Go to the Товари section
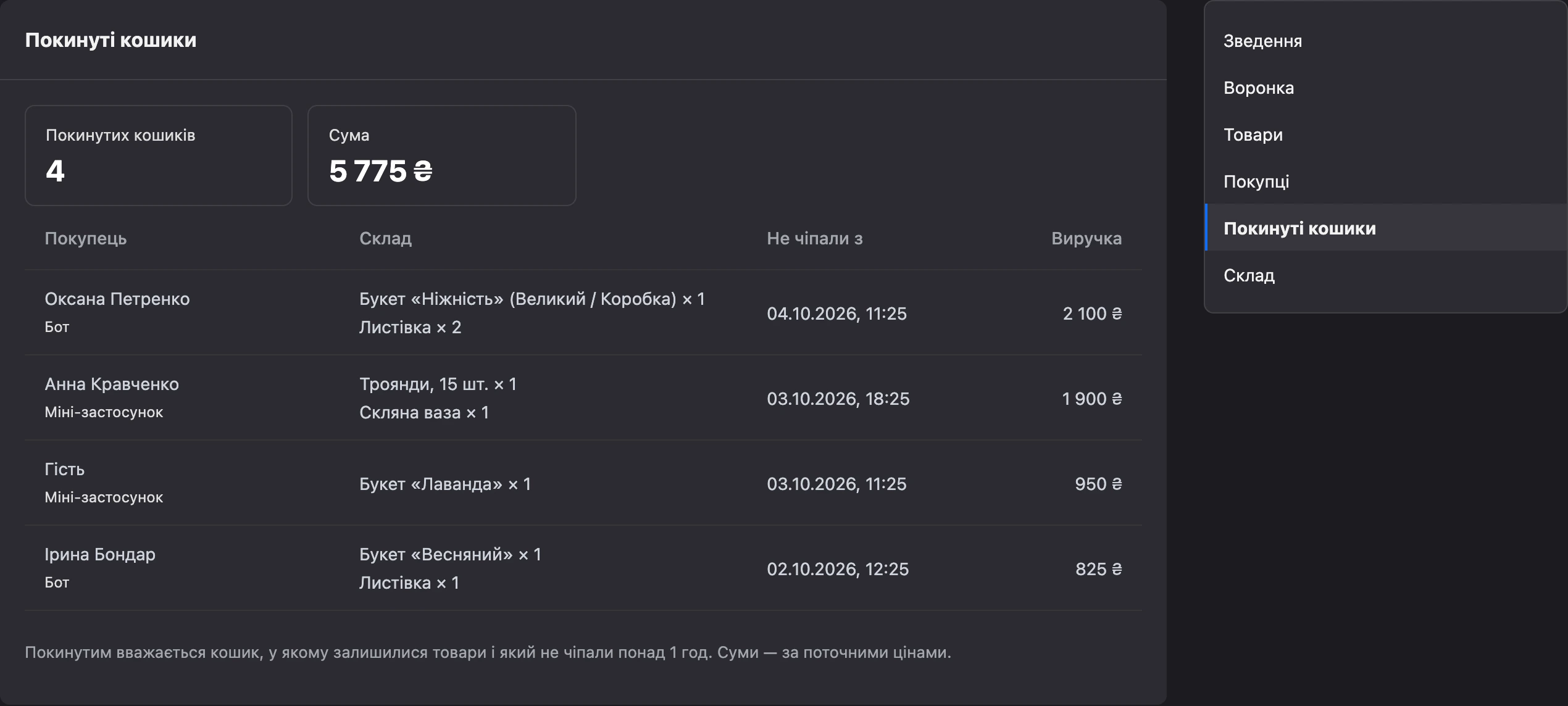The width and height of the screenshot is (1568, 706). coord(1386,135)
